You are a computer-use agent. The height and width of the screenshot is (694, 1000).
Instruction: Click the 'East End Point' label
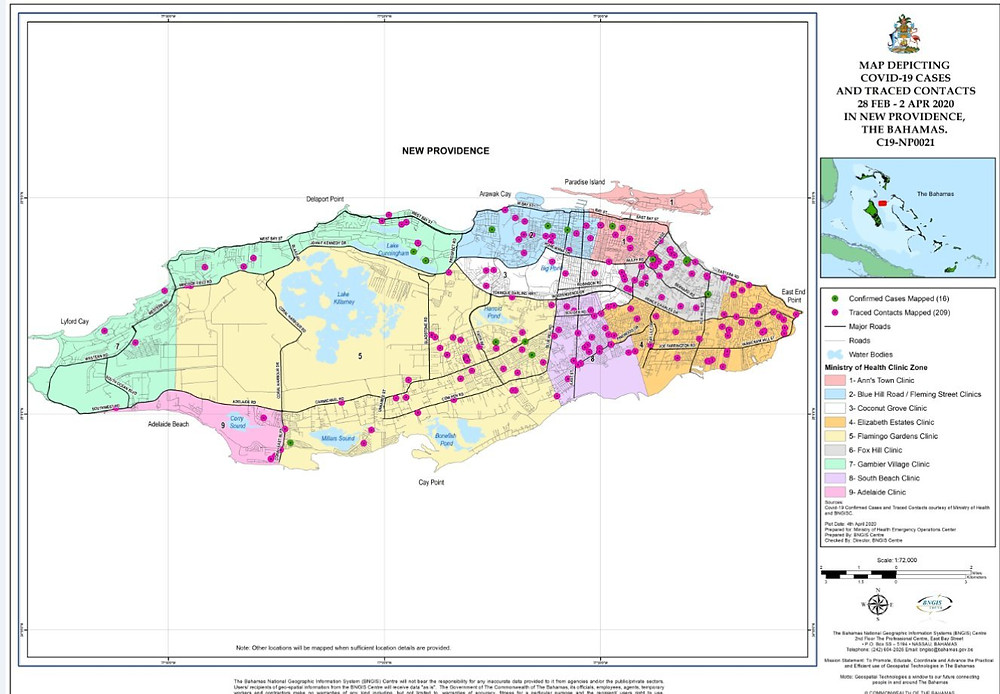pyautogui.click(x=793, y=296)
